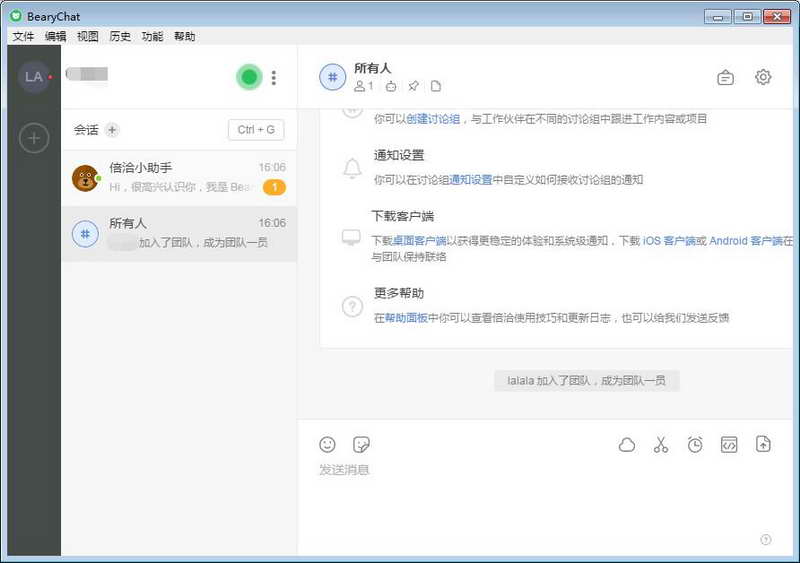Click the question mark more help icon
This screenshot has width=800, height=563.
click(352, 307)
